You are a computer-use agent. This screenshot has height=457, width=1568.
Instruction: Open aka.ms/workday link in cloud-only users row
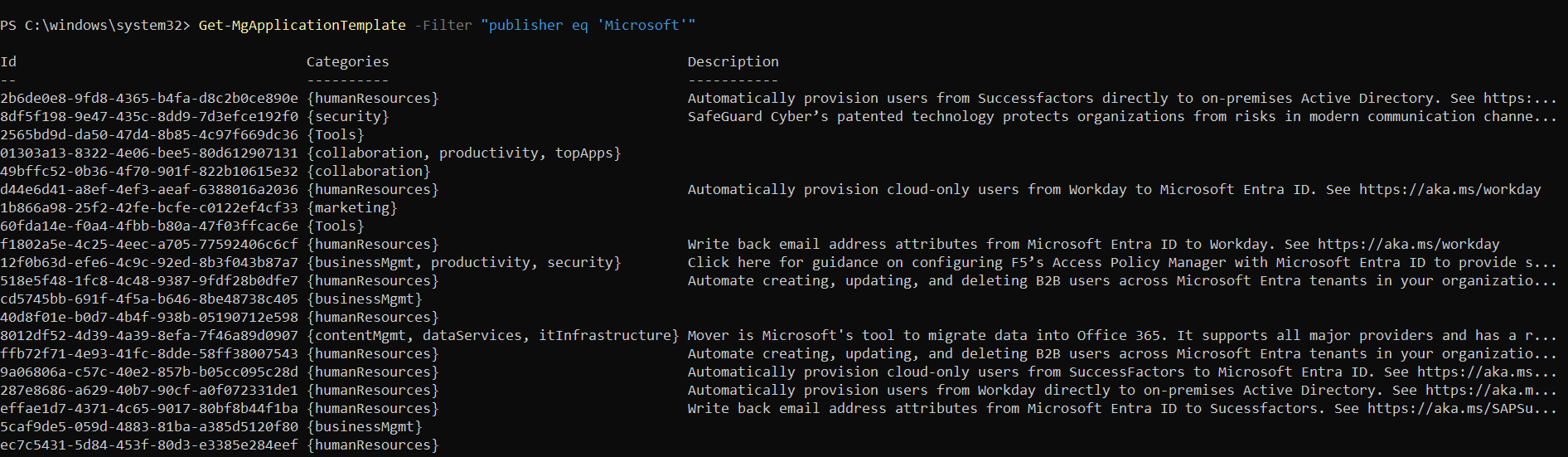(x=1449, y=189)
